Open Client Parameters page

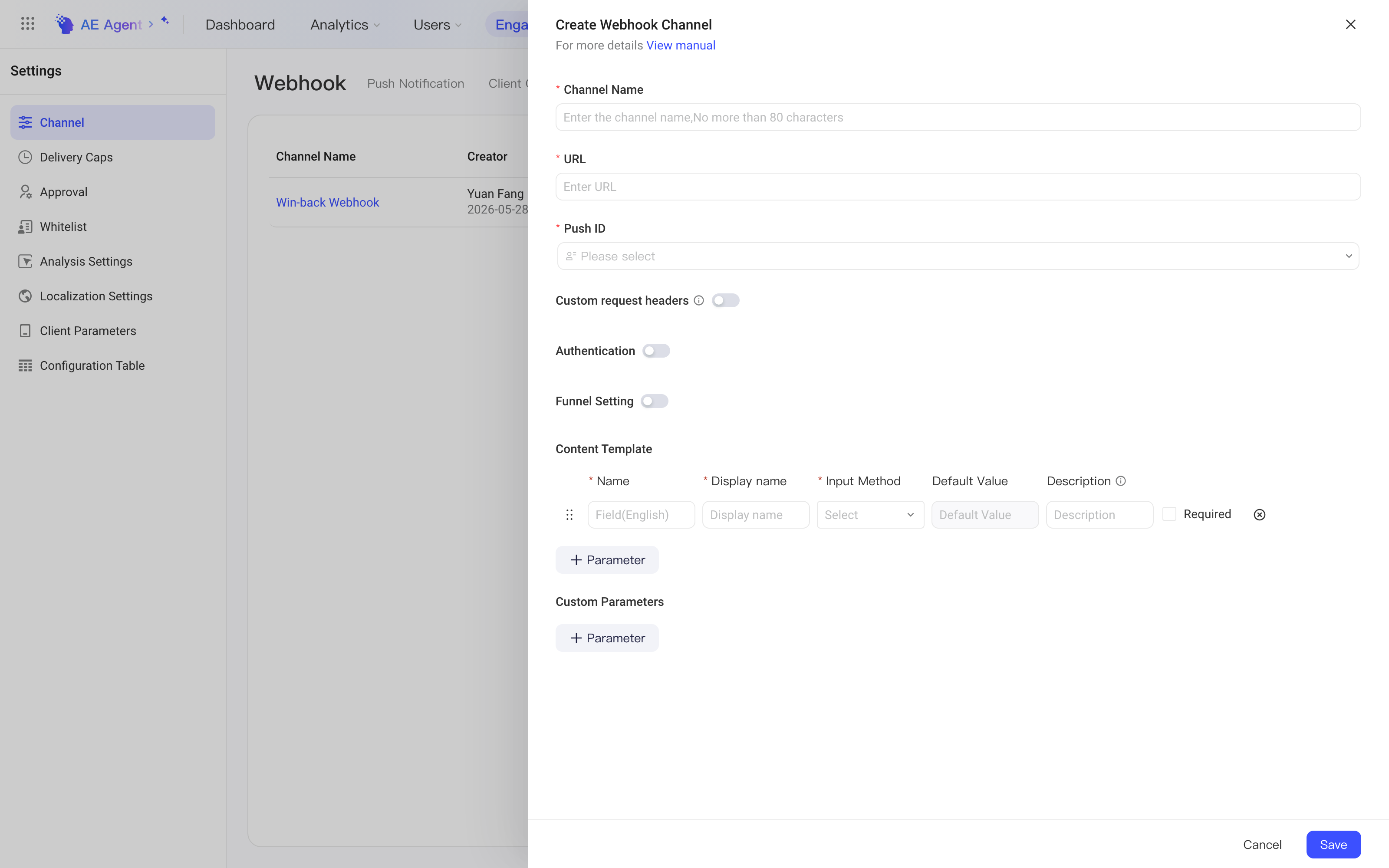[x=112, y=331]
